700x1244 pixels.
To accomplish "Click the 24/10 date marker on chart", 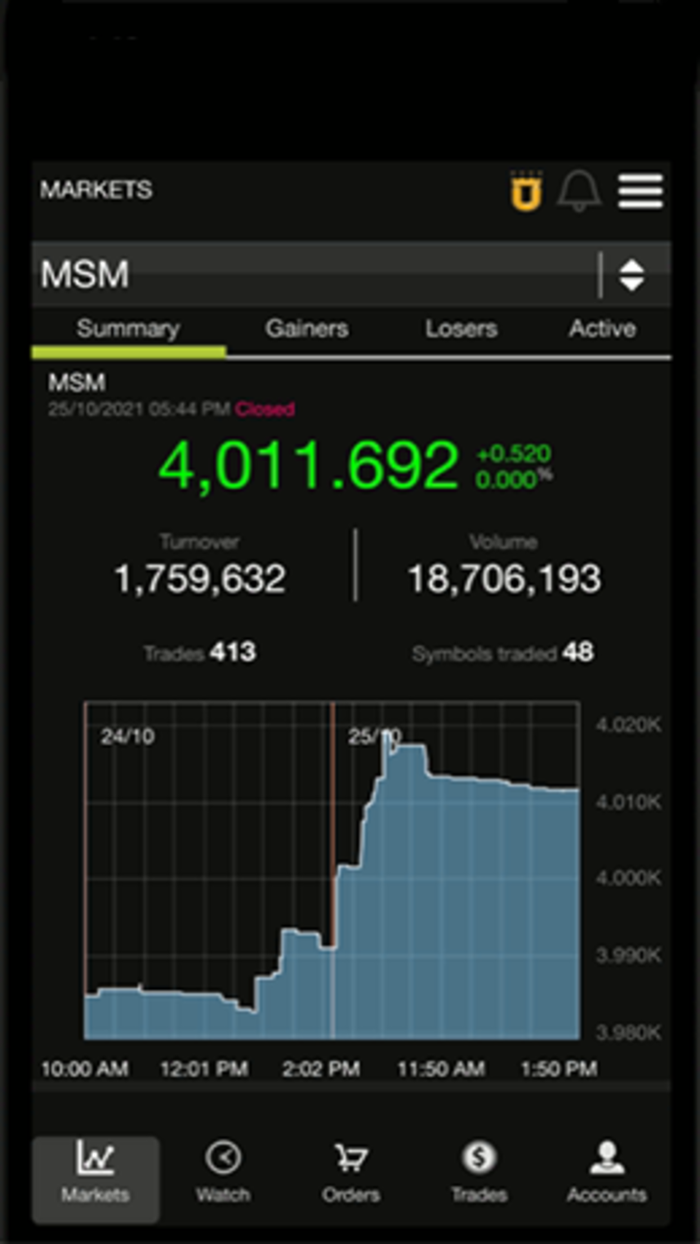I will coord(127,737).
